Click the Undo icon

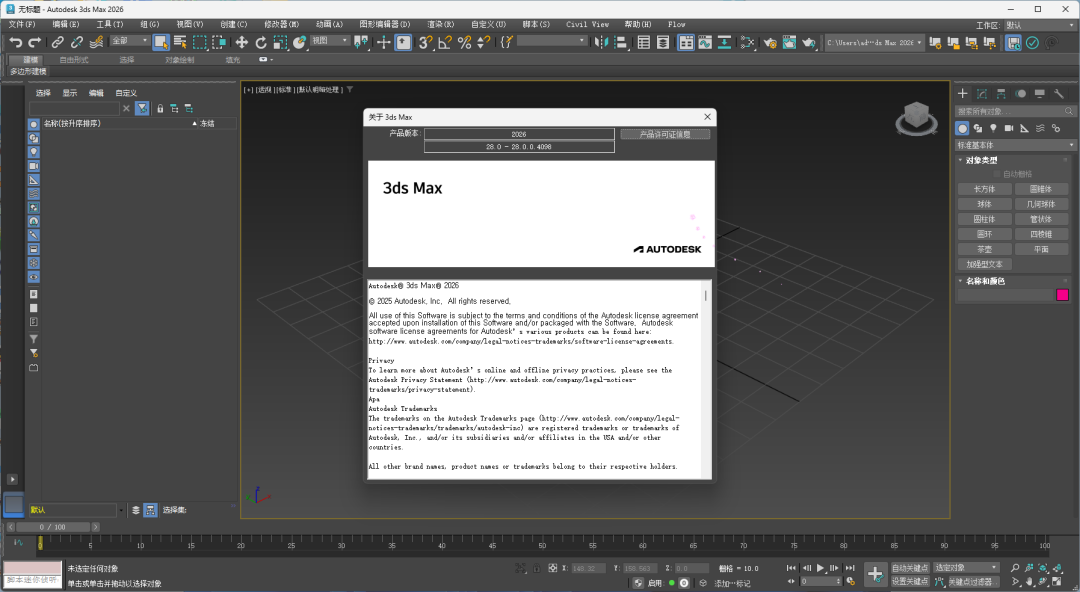[x=16, y=43]
